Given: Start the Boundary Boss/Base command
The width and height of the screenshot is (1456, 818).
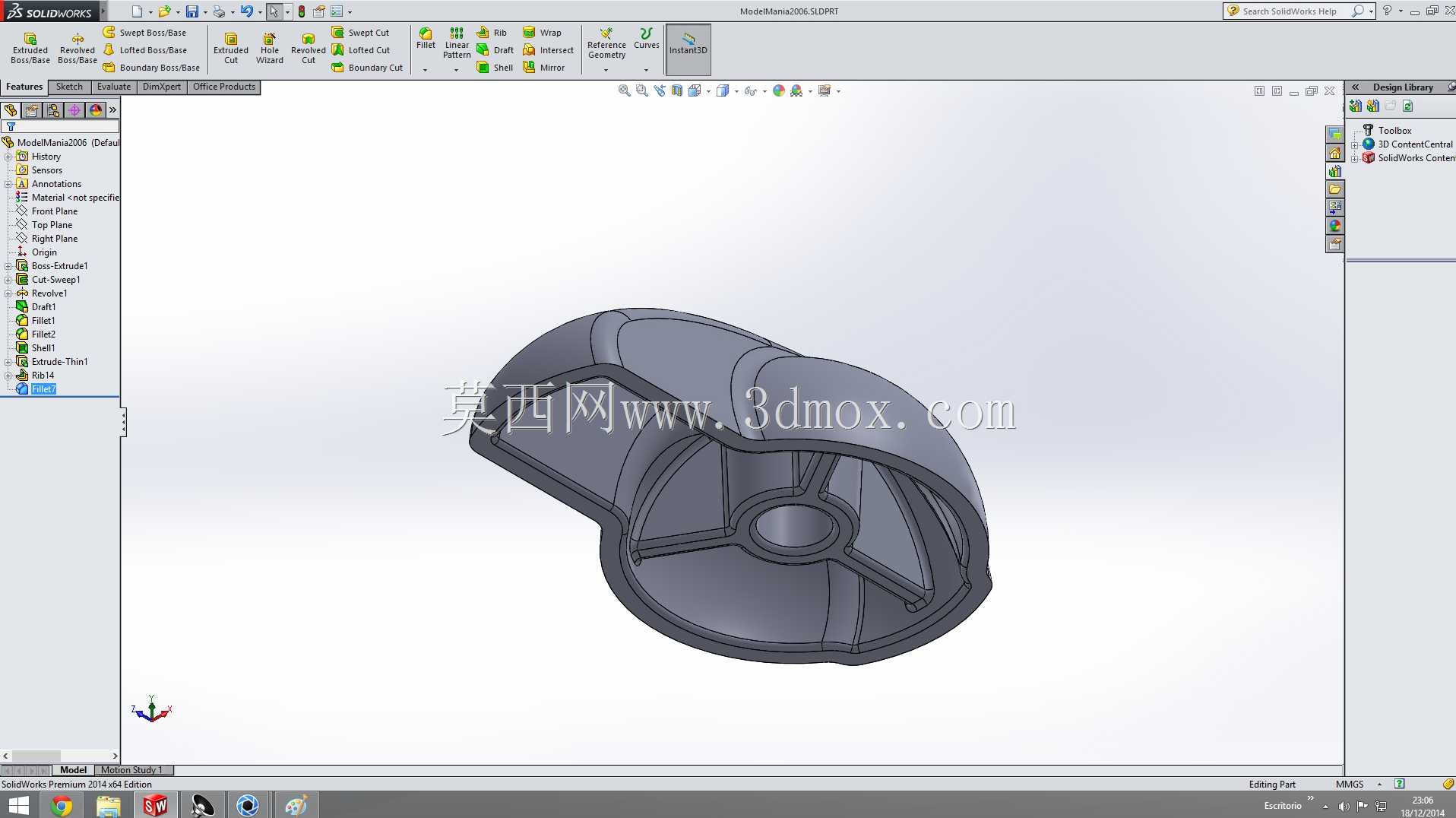Looking at the screenshot, I should [x=151, y=68].
